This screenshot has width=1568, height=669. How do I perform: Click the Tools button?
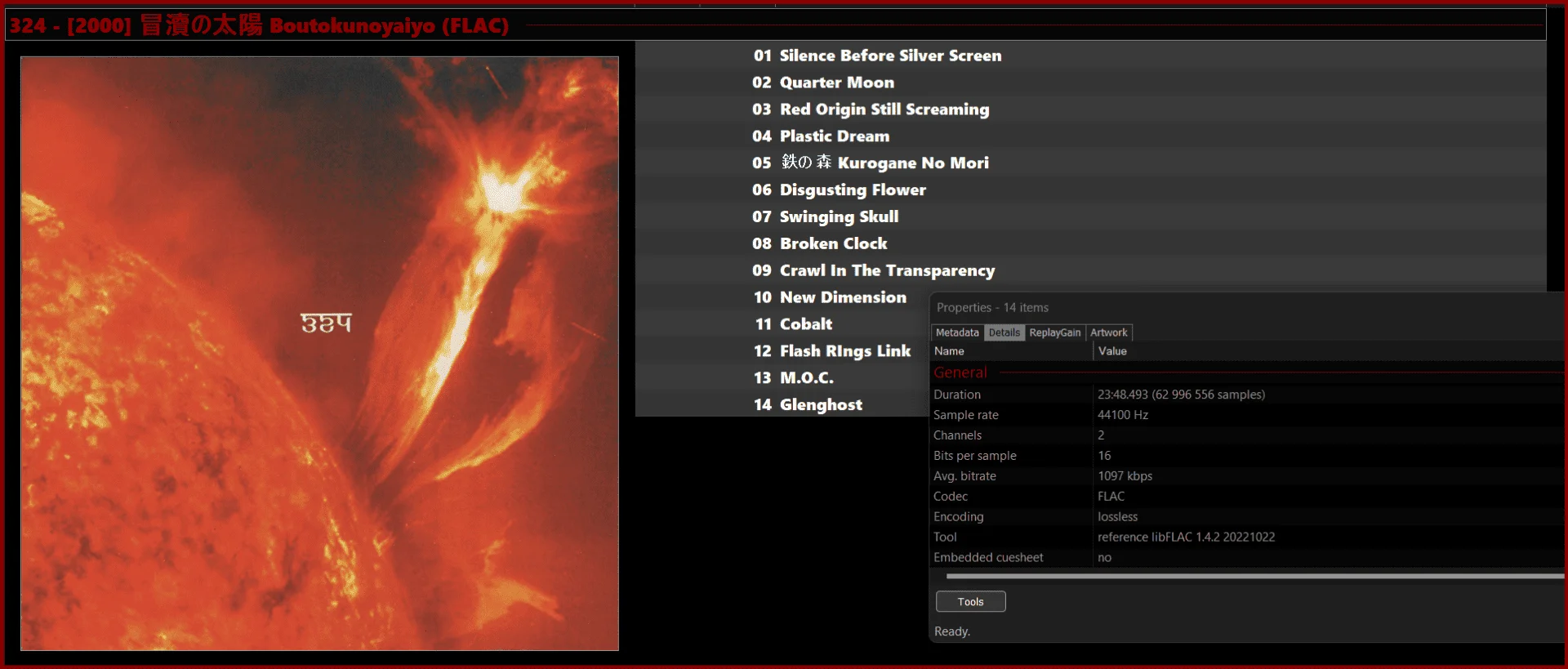point(970,602)
